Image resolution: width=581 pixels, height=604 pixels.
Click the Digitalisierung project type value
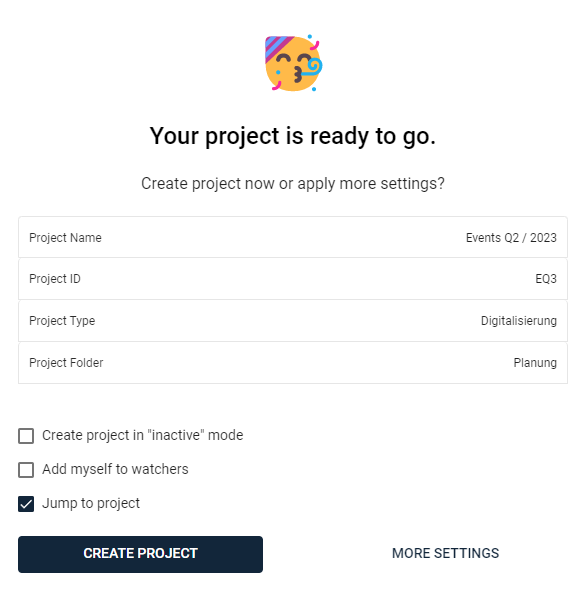point(519,320)
